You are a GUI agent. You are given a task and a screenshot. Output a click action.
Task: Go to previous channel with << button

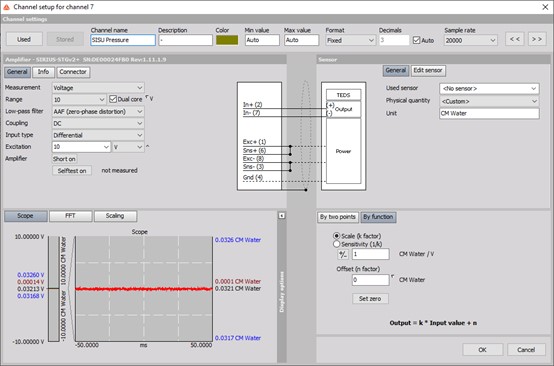[514, 39]
